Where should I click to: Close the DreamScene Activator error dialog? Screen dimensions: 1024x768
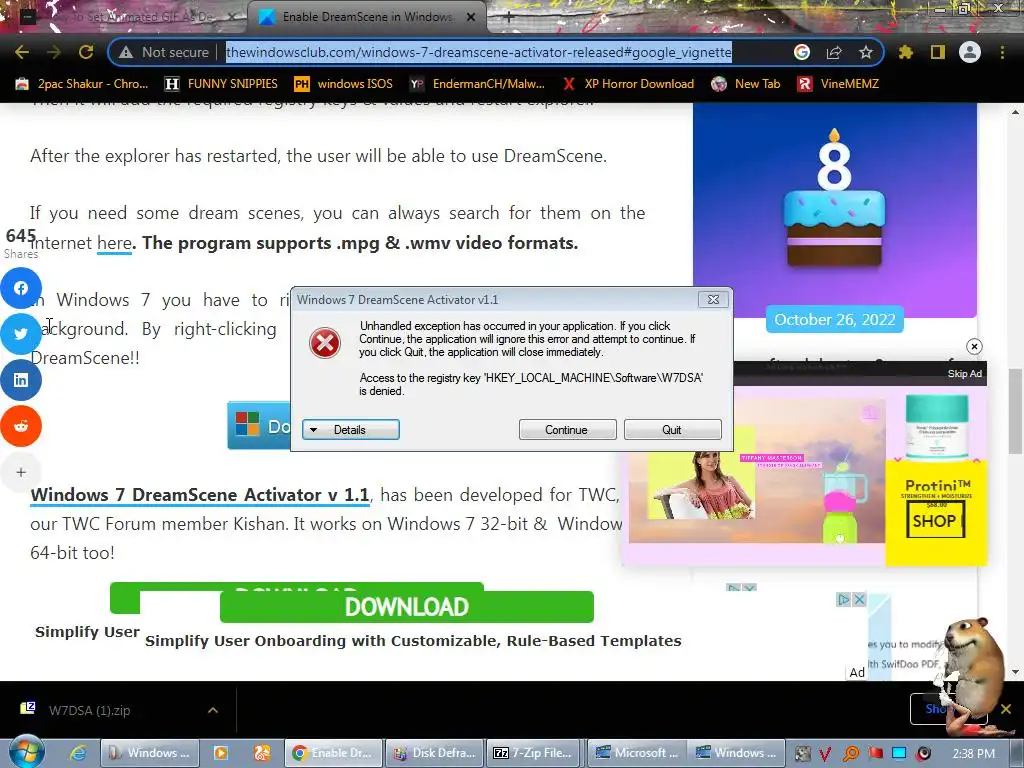pos(713,300)
